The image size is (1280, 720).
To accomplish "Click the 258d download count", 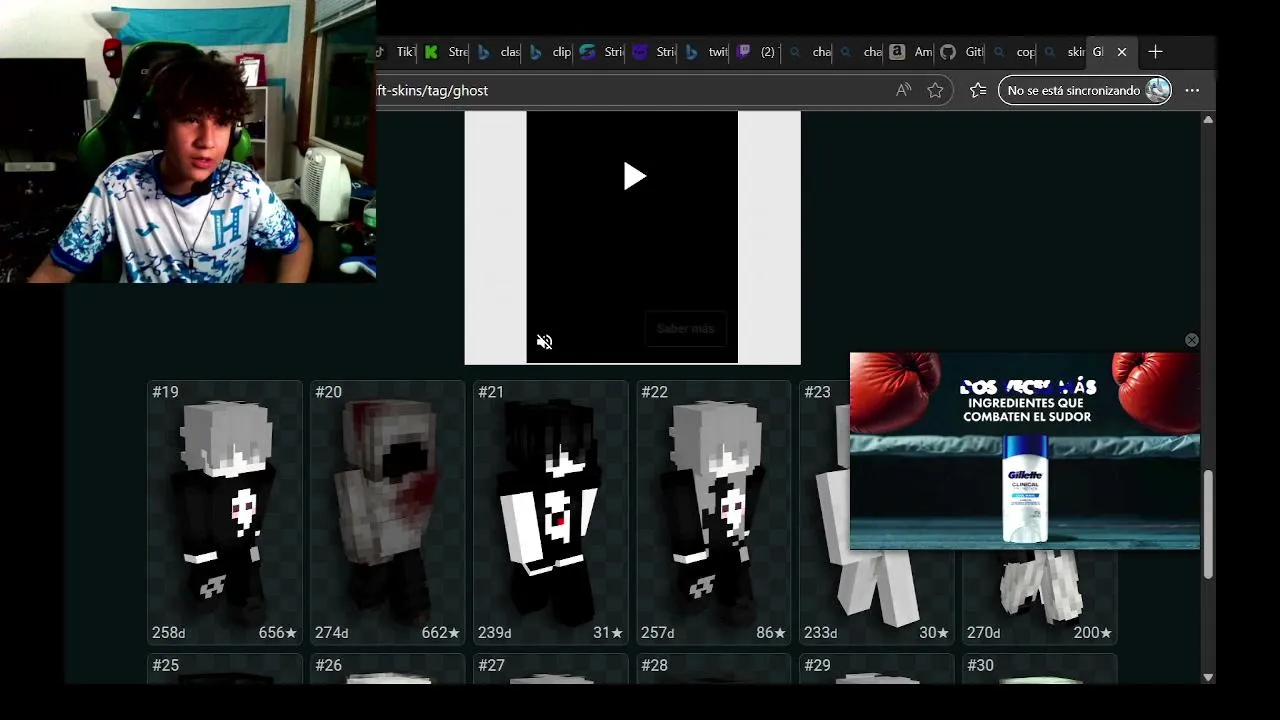I will pos(169,633).
